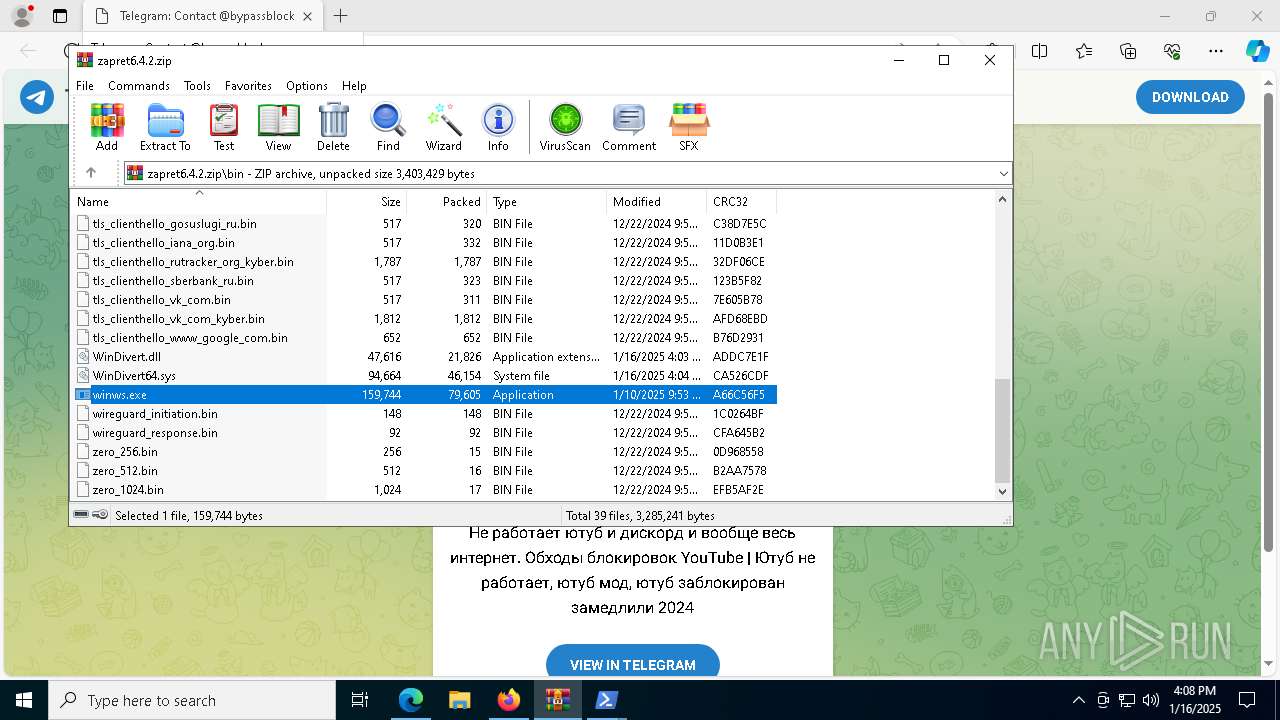Image resolution: width=1280 pixels, height=720 pixels.
Task: Open a new browser tab
Action: coord(340,16)
